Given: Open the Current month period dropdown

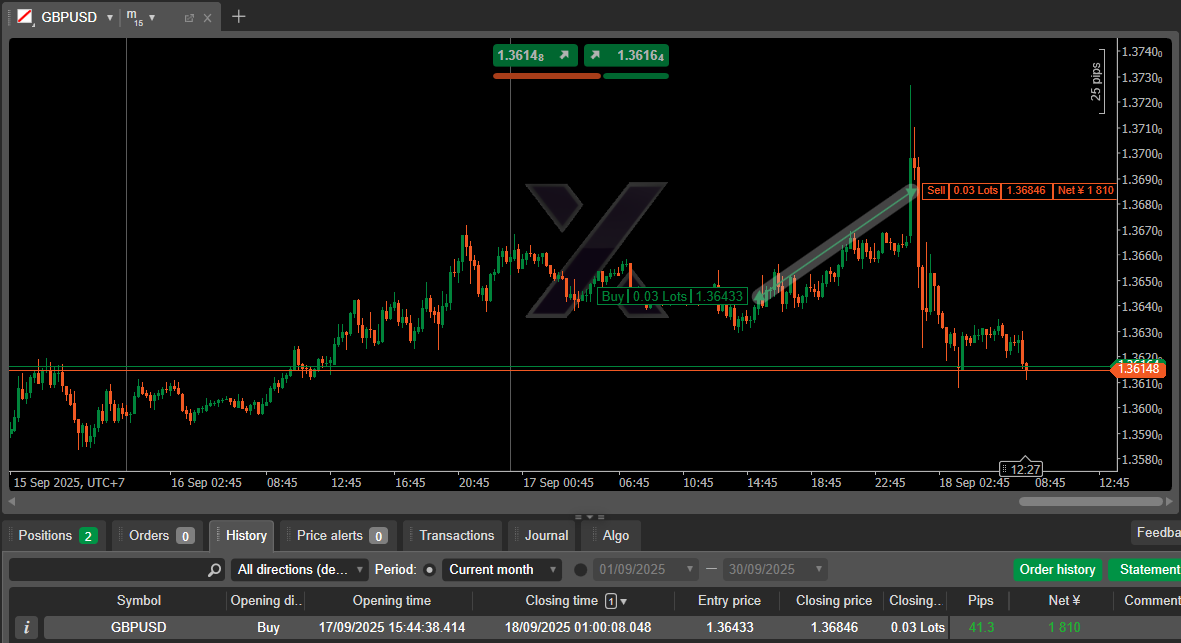Looking at the screenshot, I should tap(501, 570).
